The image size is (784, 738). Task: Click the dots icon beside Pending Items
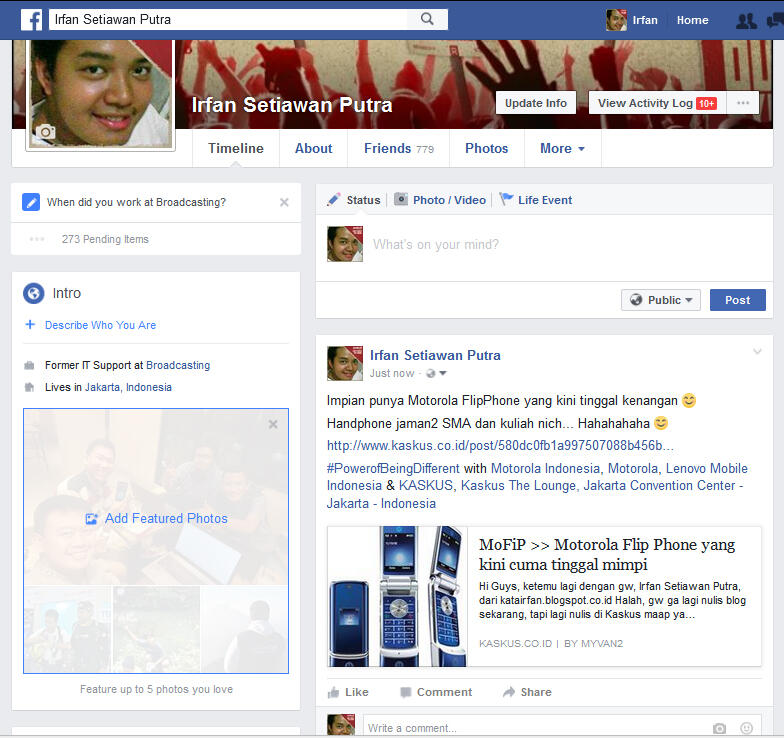[37, 239]
